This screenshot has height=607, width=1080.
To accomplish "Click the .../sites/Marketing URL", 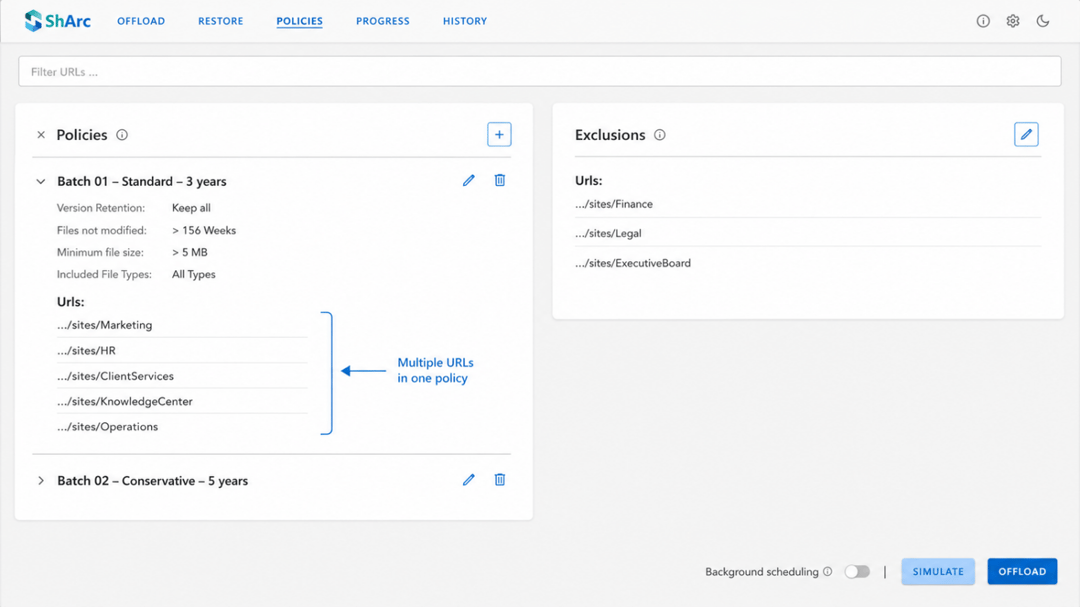I will pos(105,325).
